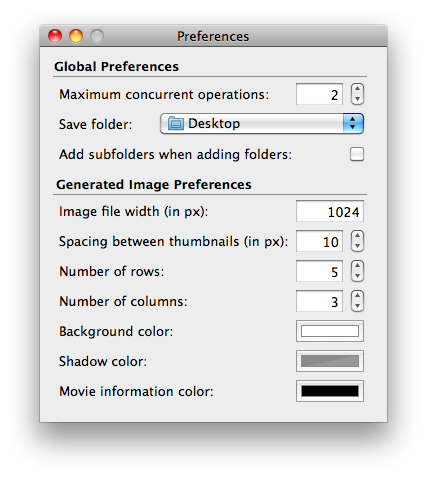Increase number of rows with up arrow
The height and width of the screenshot is (477, 427).
357,266
